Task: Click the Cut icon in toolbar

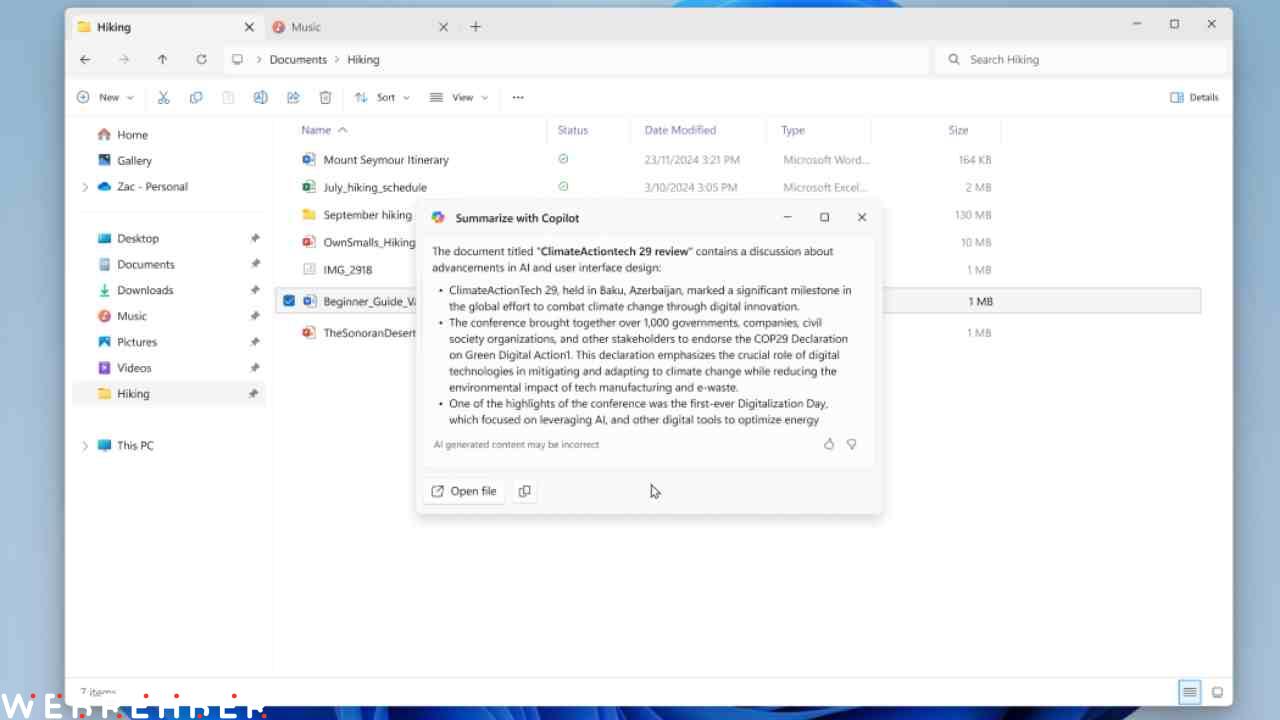Action: 164,97
